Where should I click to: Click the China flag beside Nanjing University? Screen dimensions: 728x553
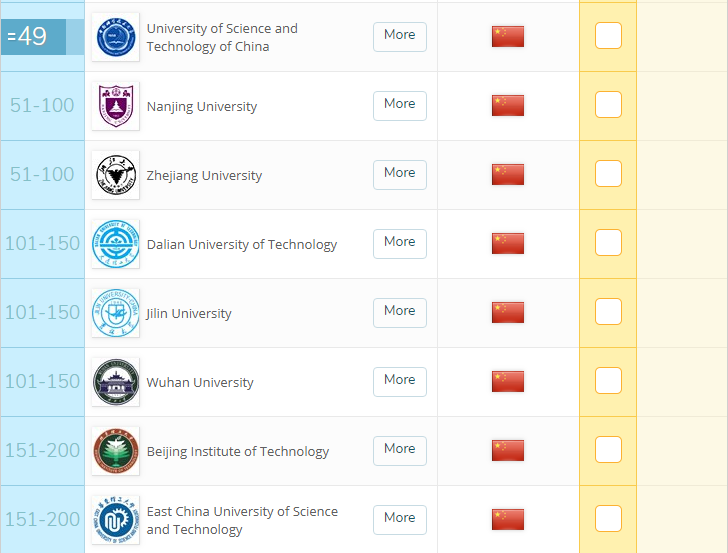[x=507, y=106]
